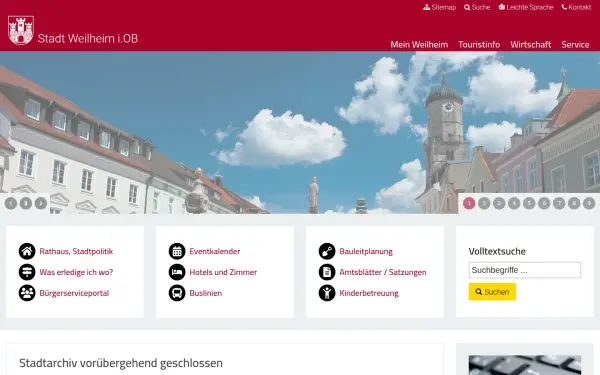Screen dimensions: 600x375
Task: Jump to slide 6 in the pagination
Action: [544, 203]
